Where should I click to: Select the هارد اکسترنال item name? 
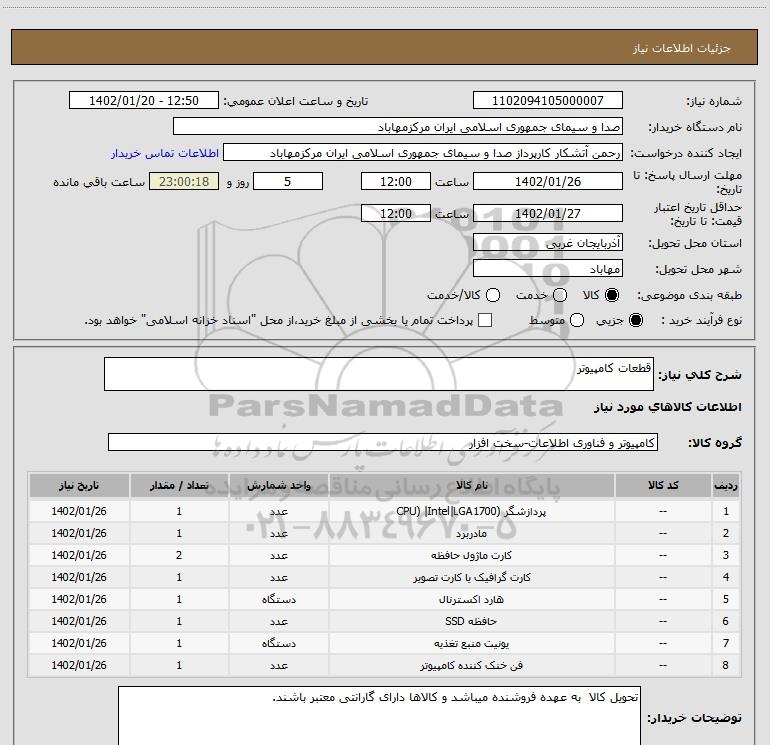[x=471, y=599]
